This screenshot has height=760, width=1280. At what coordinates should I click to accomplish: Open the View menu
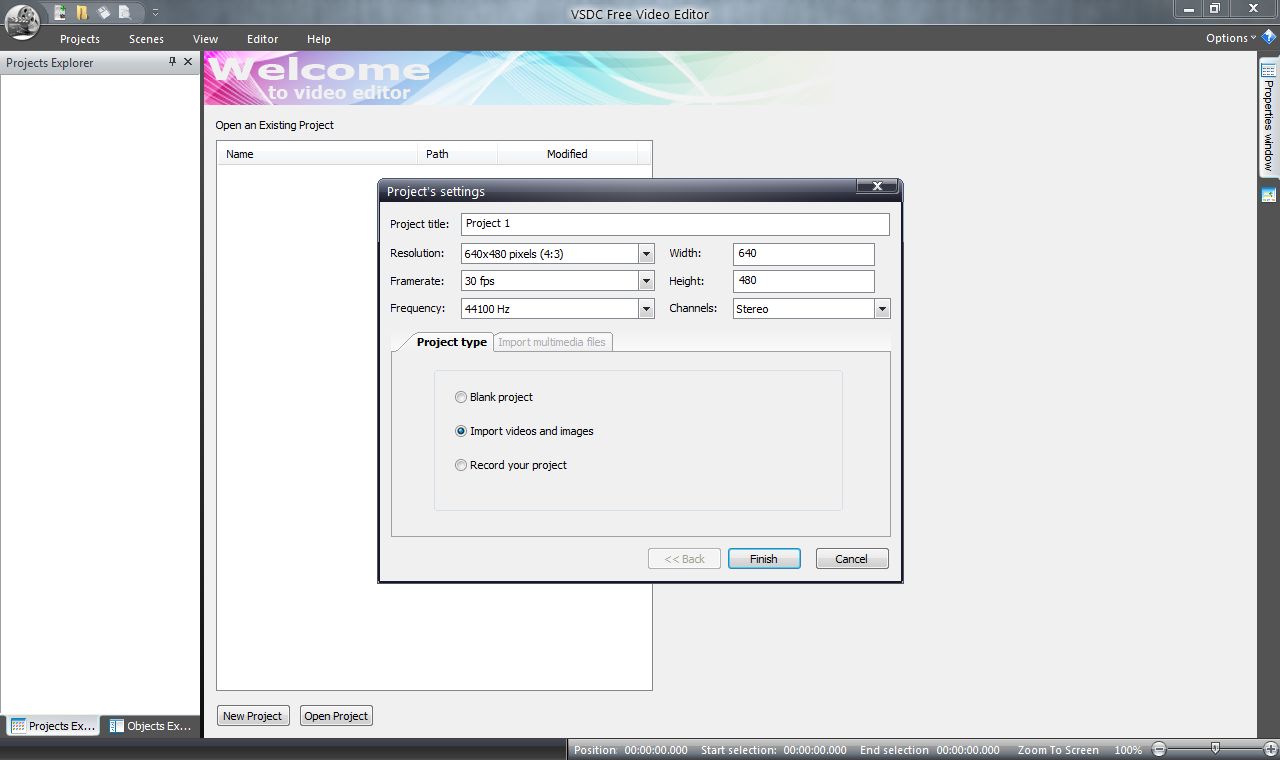[205, 39]
